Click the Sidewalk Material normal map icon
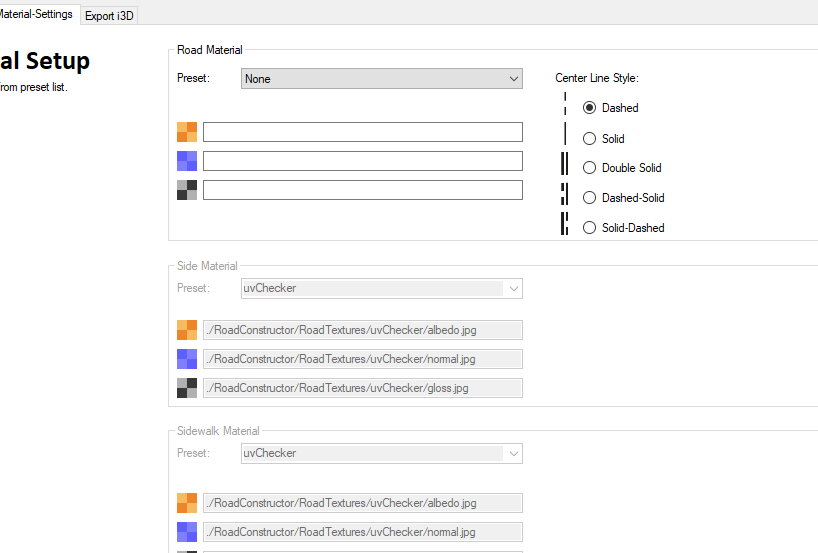Screen dimensions: 818x553 tap(187, 532)
